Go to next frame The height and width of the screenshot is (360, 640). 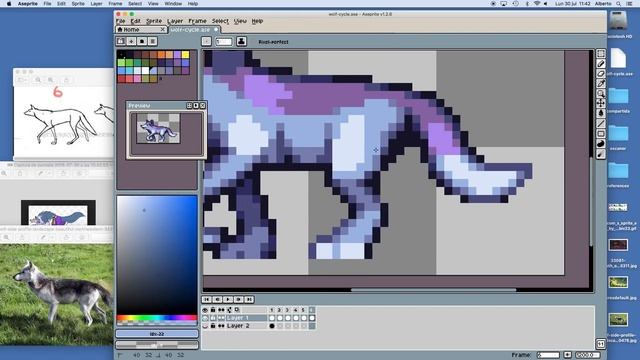(x=238, y=300)
